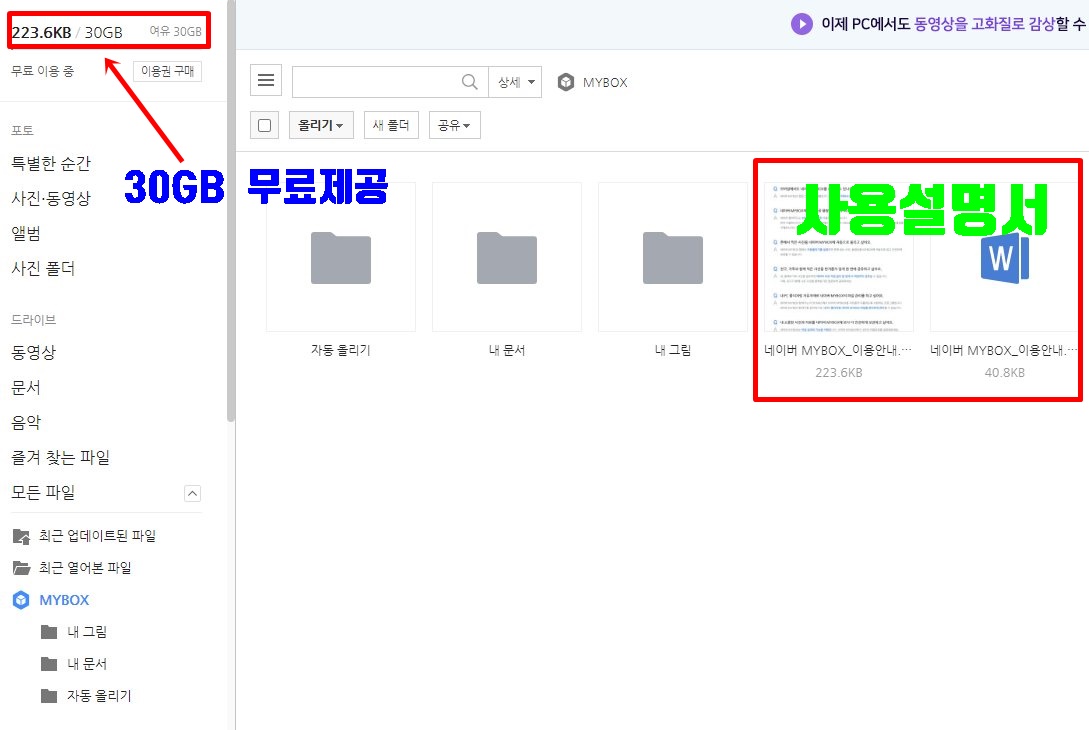The width and height of the screenshot is (1089, 730).
Task: Open 사진·동영상 in sidebar
Action: tap(51, 199)
